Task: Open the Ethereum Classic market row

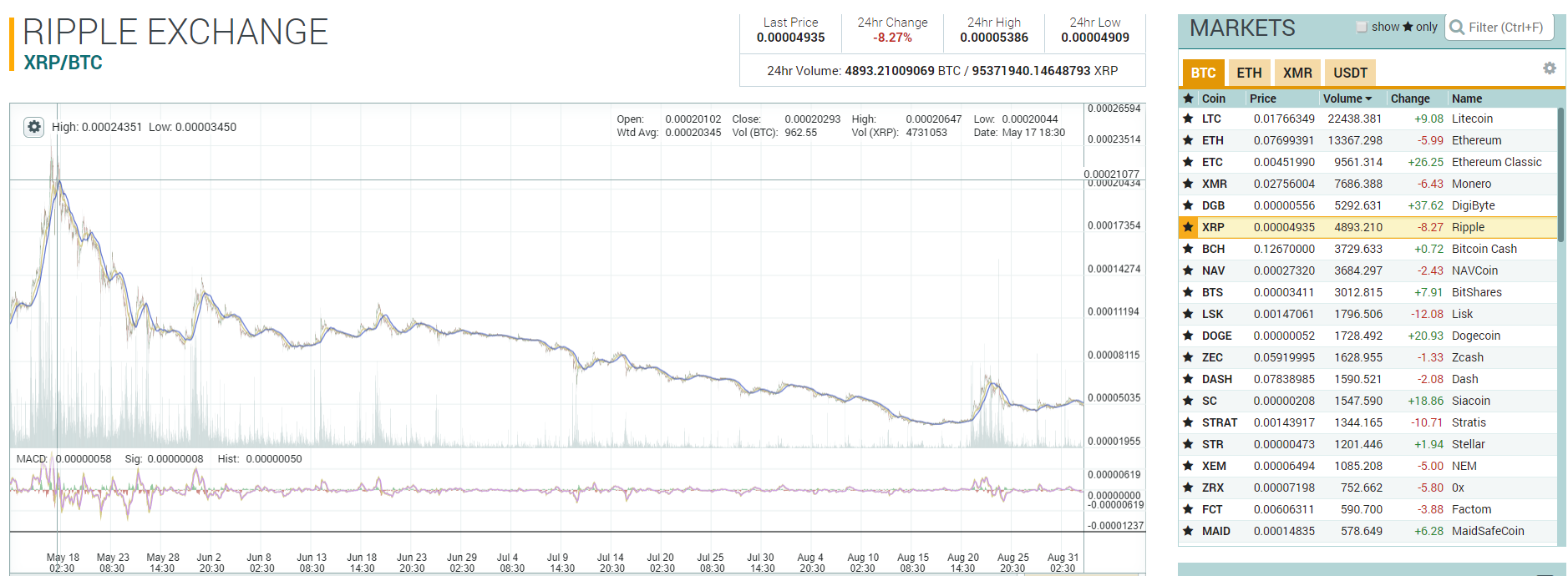Action: click(1368, 162)
